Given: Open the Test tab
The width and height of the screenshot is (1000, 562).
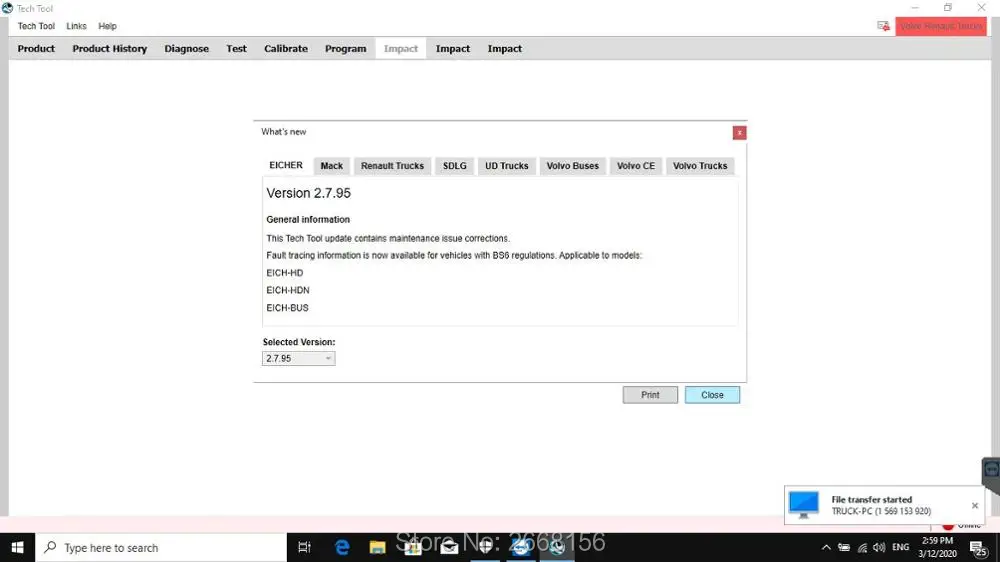Looking at the screenshot, I should [x=236, y=48].
